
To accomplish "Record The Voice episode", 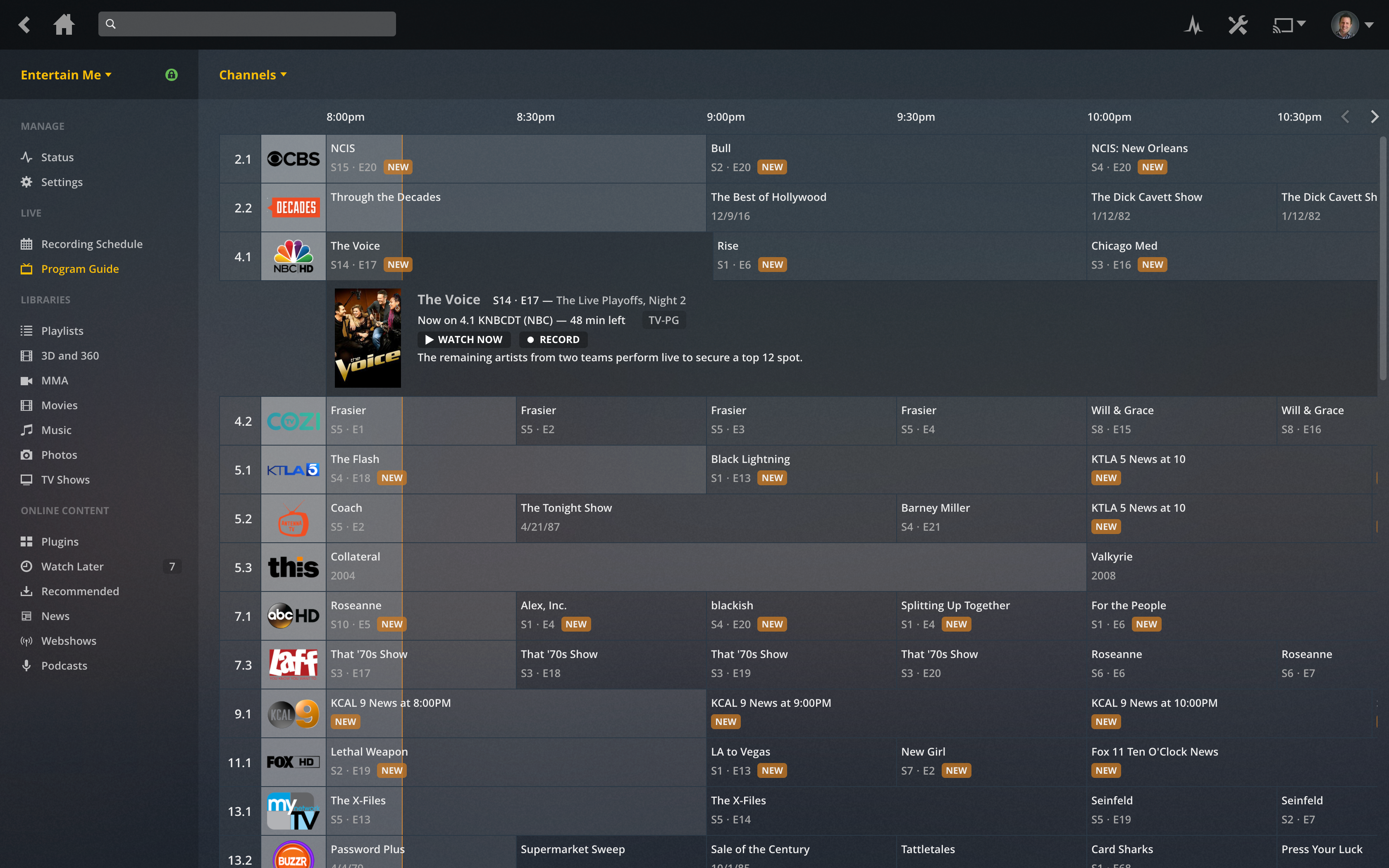I will click(x=552, y=339).
